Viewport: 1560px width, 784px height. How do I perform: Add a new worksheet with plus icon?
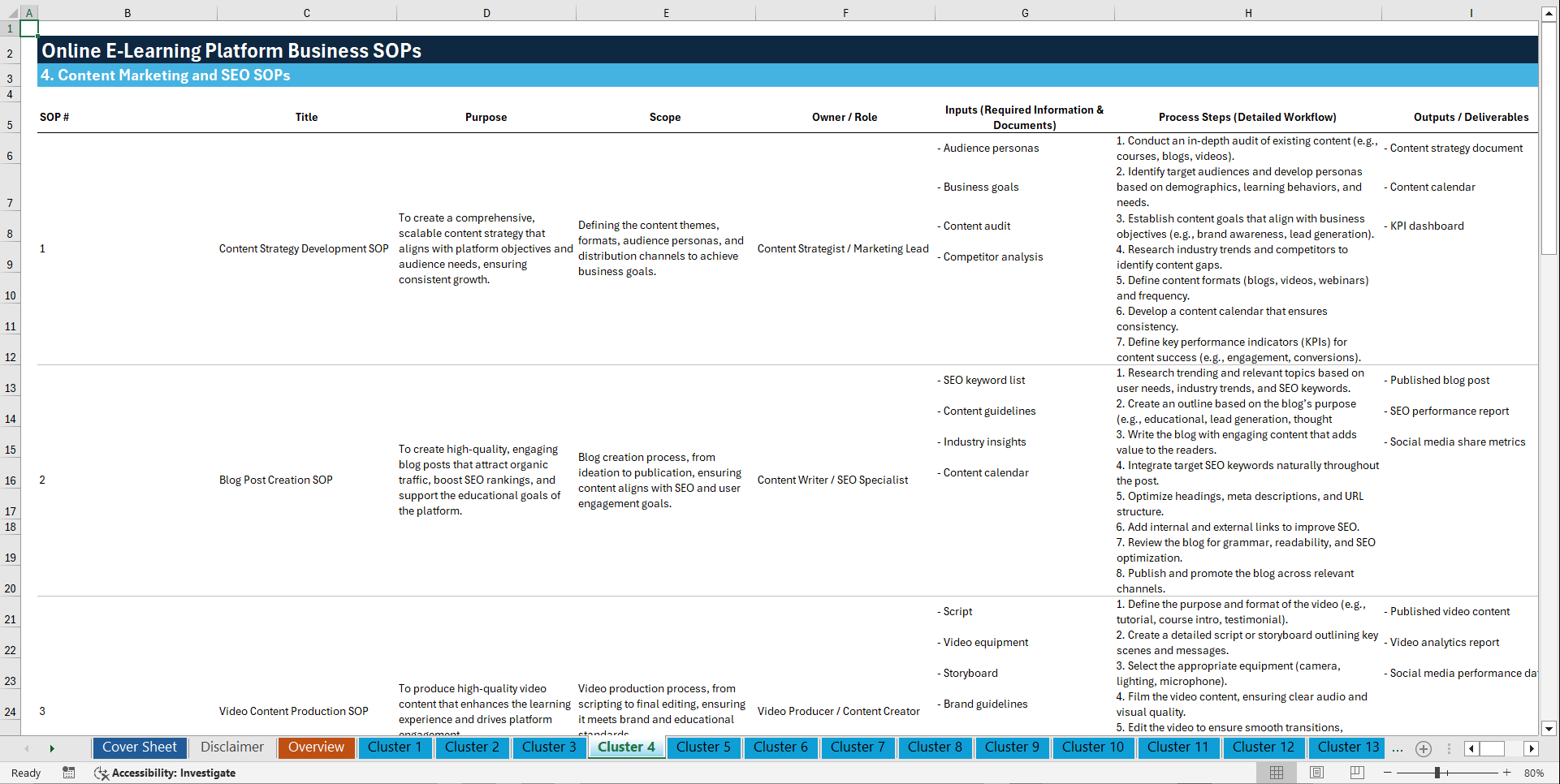click(x=1423, y=748)
